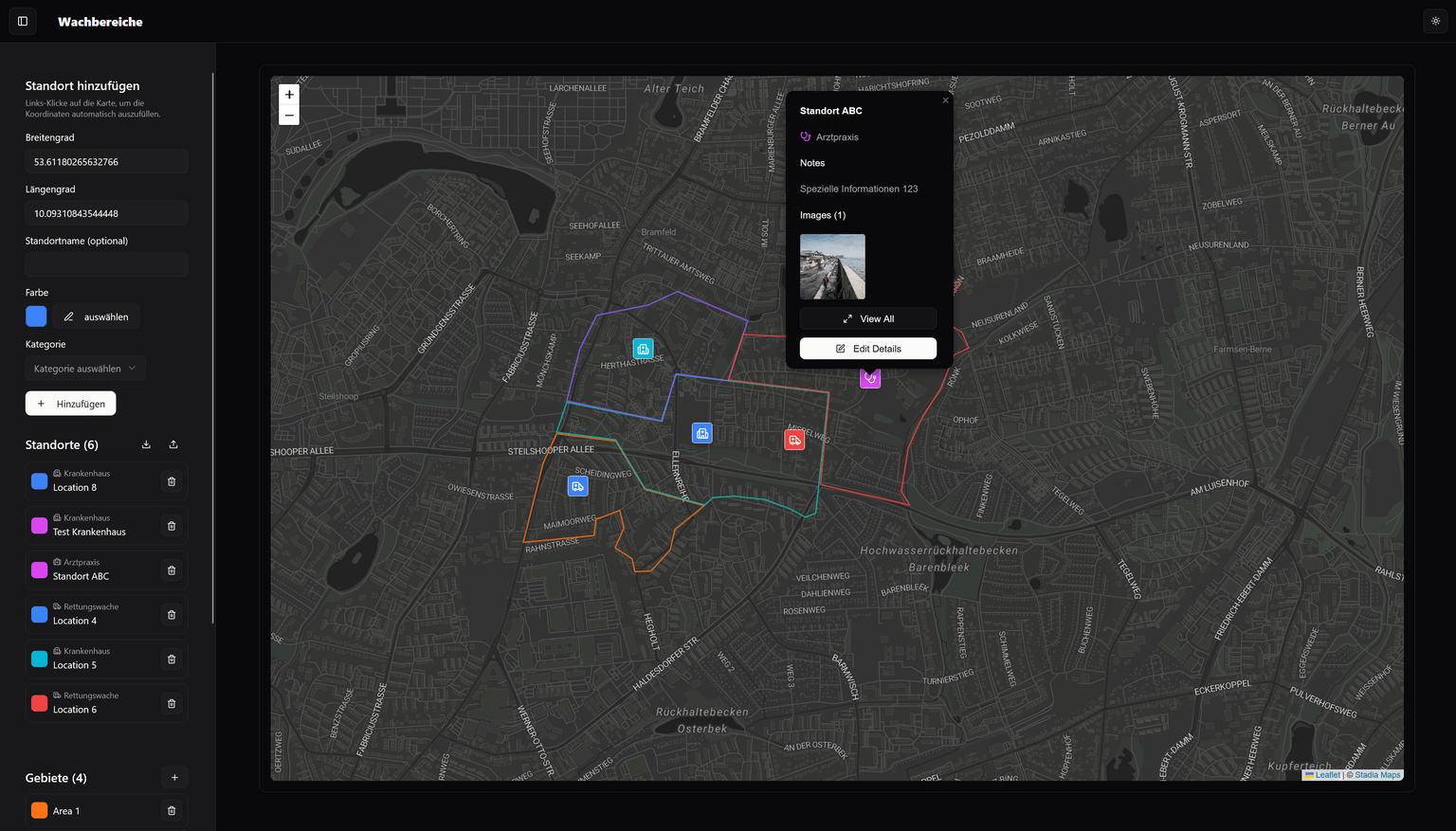Open Edit Details for Standort ABC
Viewport: 1456px width, 831px height.
point(867,348)
